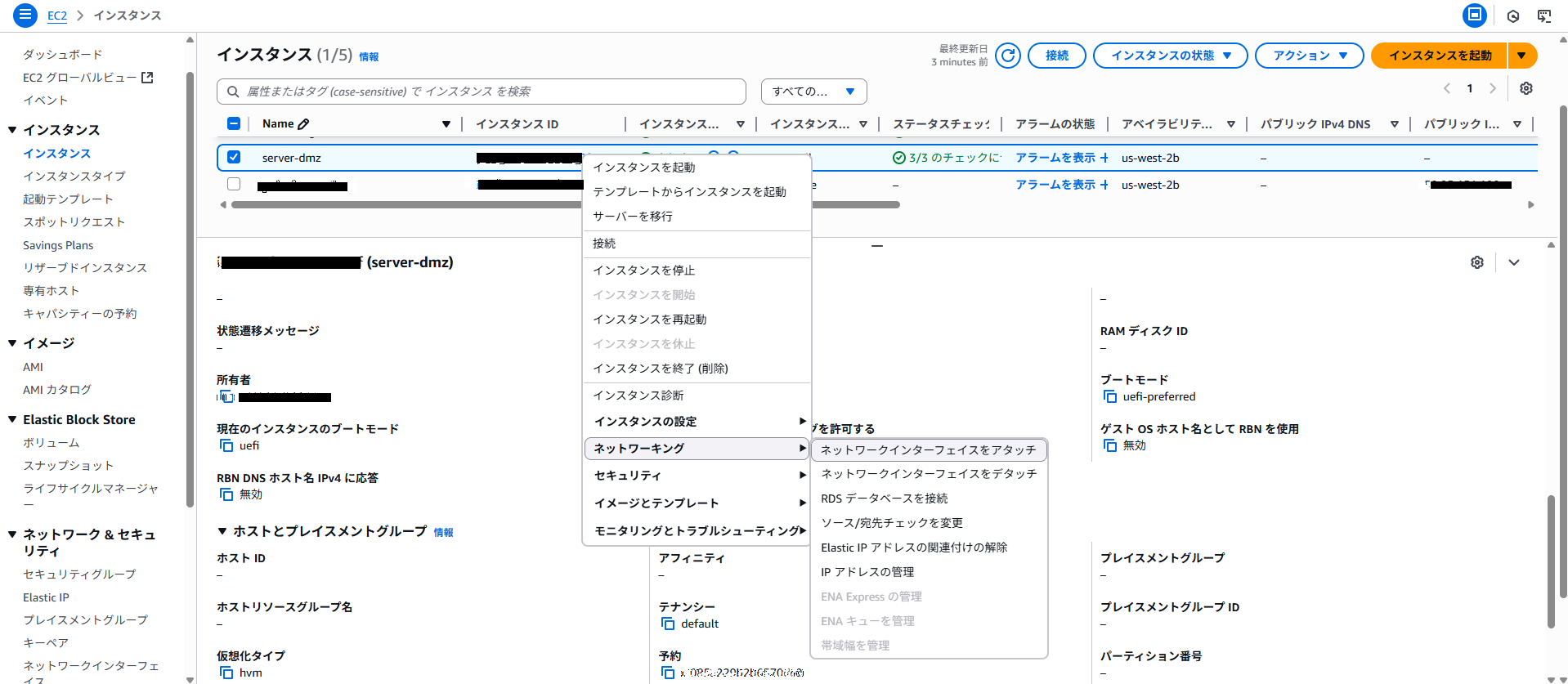Viewport: 1568px width, 684px height.
Task: Open Monitoring and troubleshooting submenu
Action: pyautogui.click(x=697, y=531)
